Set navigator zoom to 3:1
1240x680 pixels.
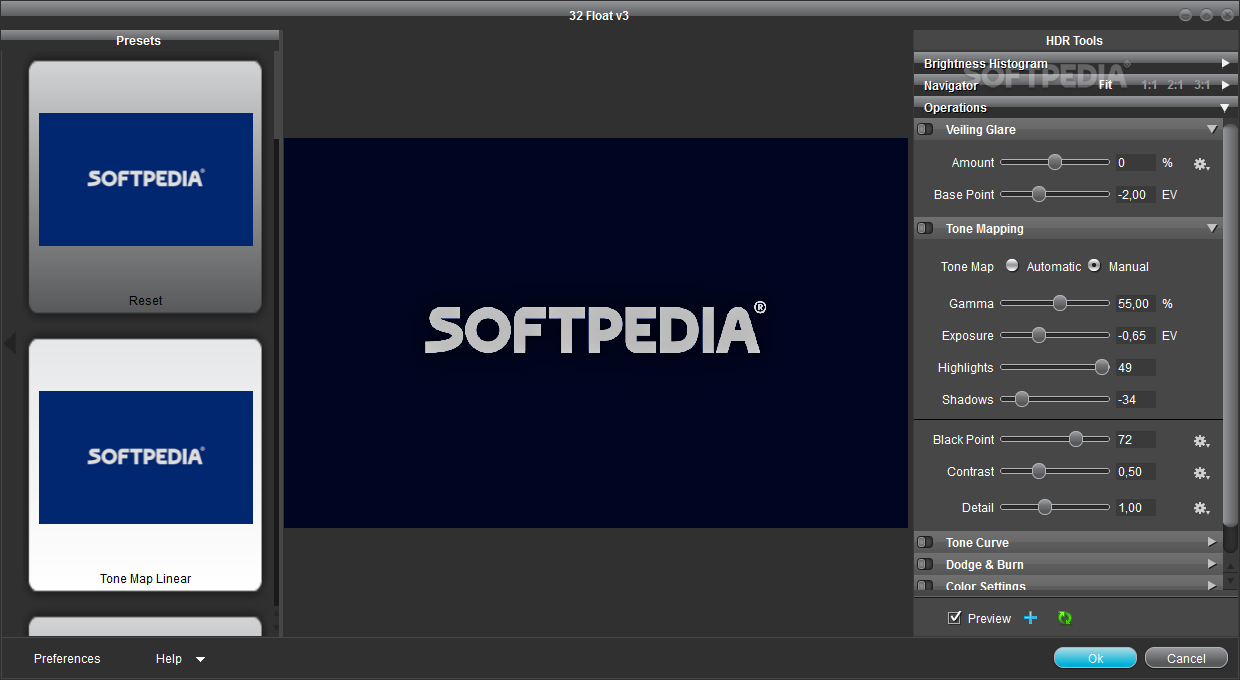1201,85
